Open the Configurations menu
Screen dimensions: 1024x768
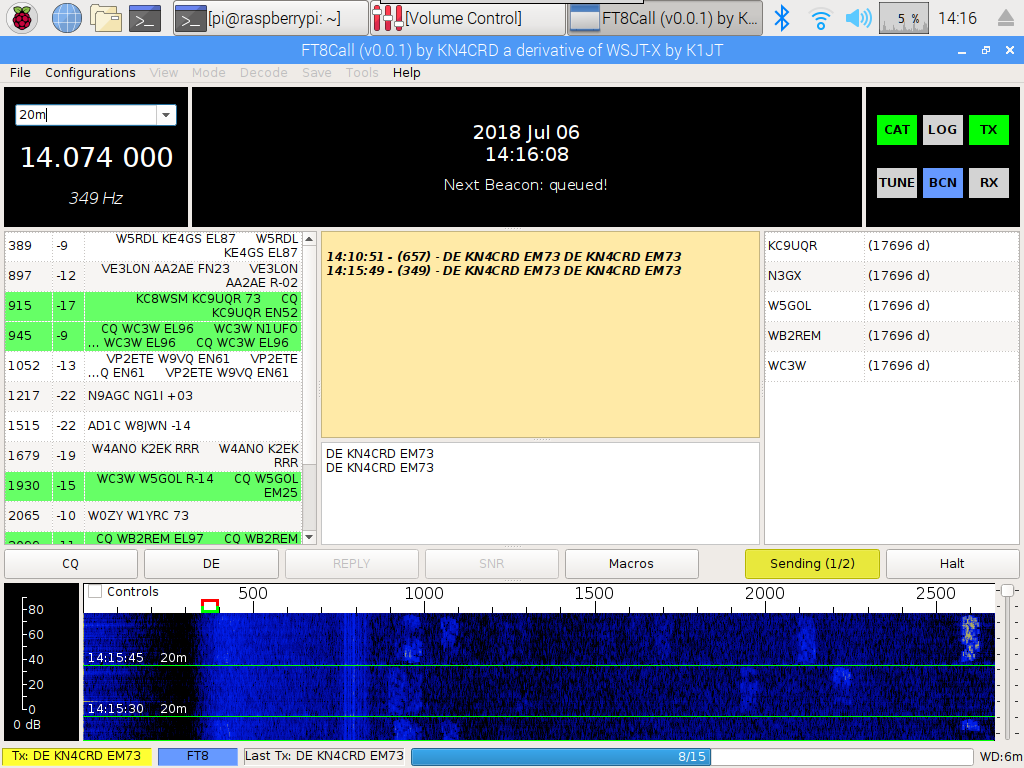(x=90, y=72)
